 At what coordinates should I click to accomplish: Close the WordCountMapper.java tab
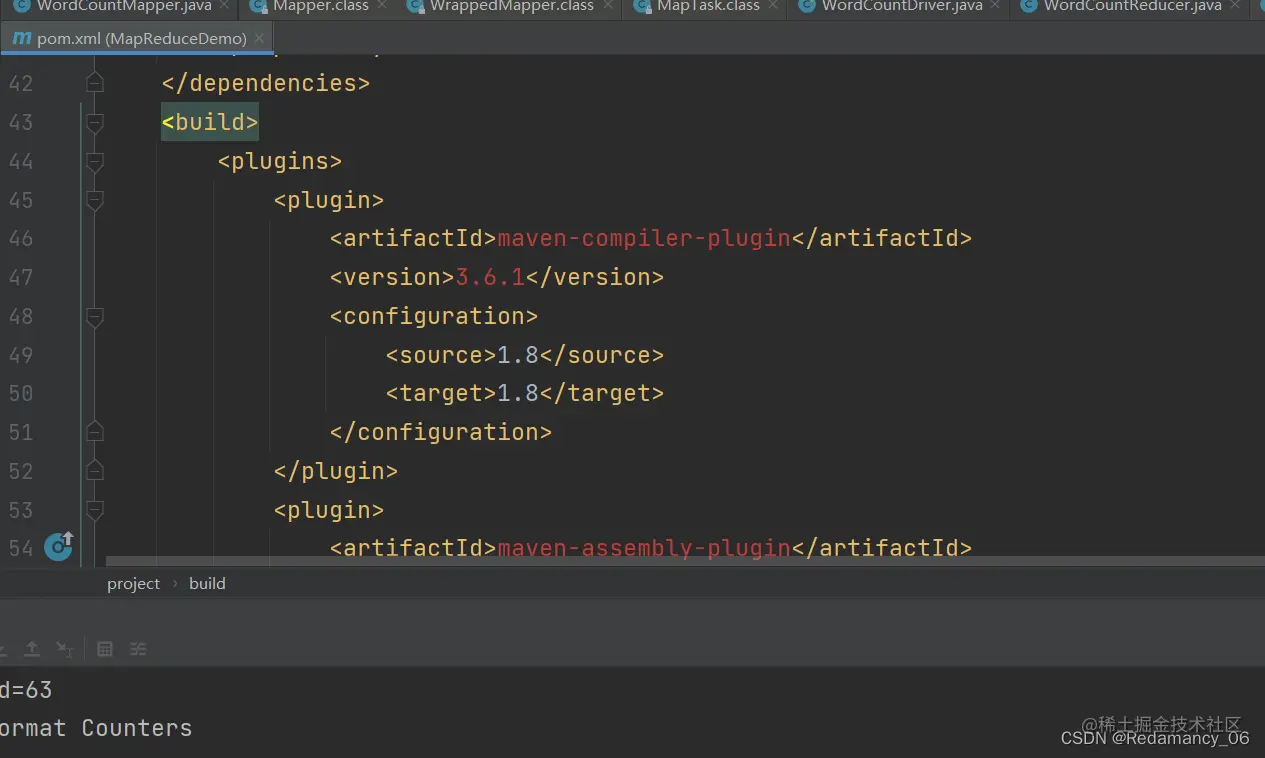tap(224, 6)
